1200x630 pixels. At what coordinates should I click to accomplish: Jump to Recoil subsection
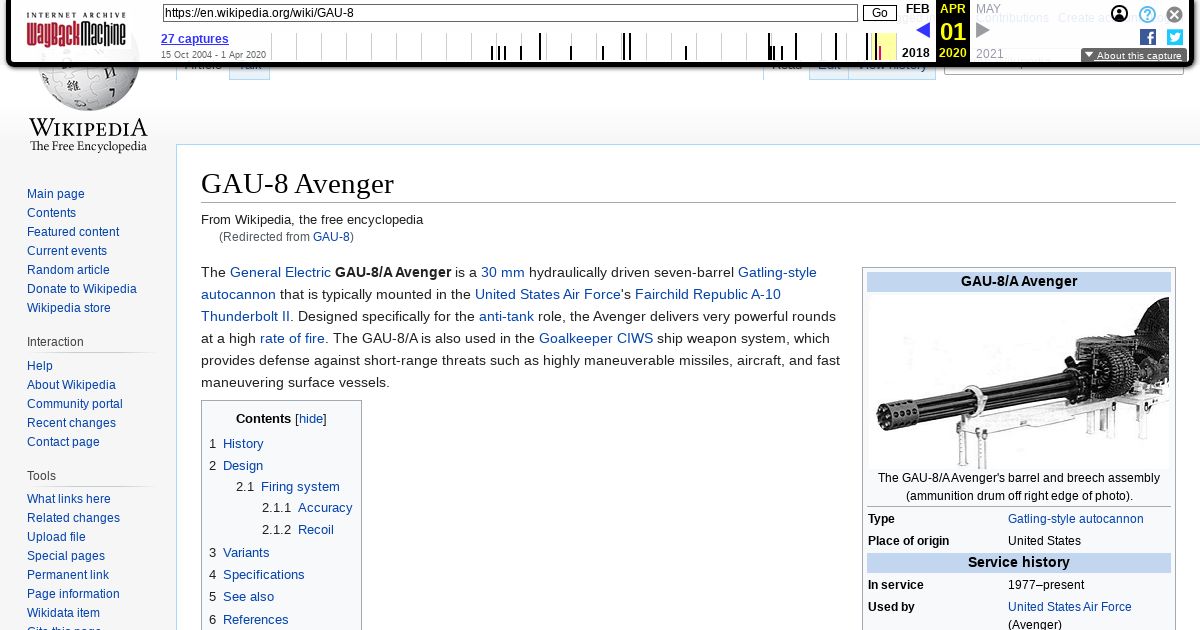click(316, 530)
